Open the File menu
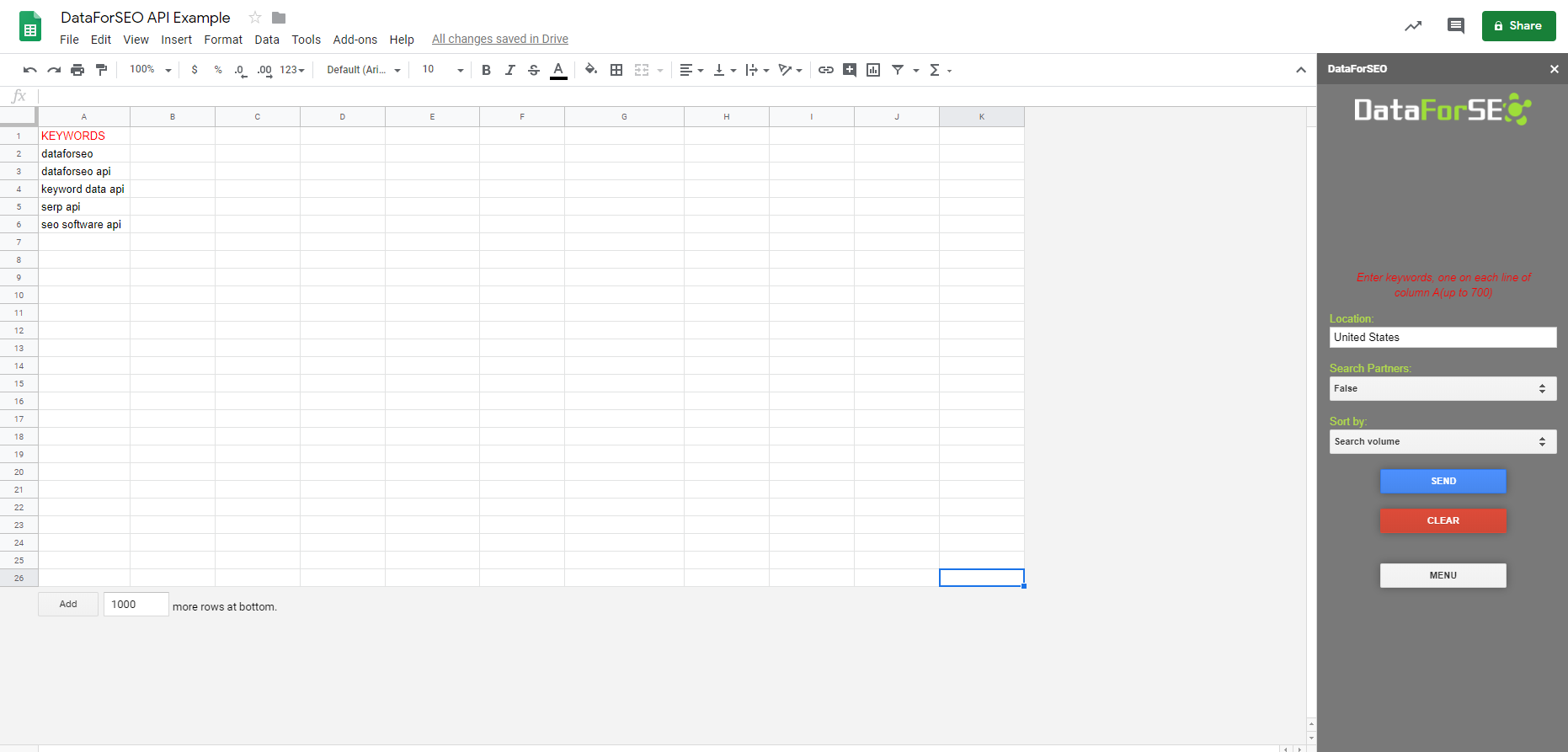 tap(69, 40)
